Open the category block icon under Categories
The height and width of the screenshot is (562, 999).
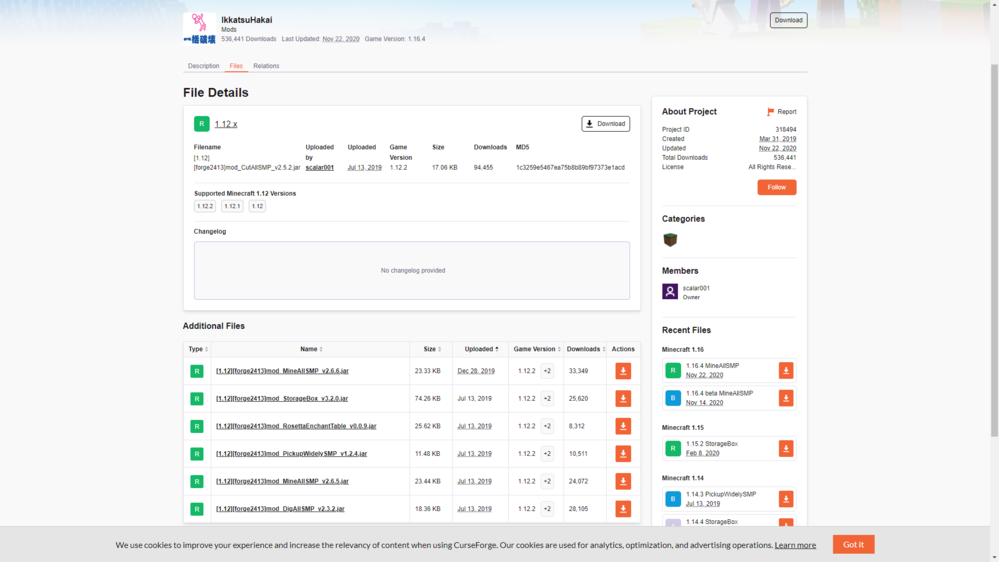coord(670,240)
